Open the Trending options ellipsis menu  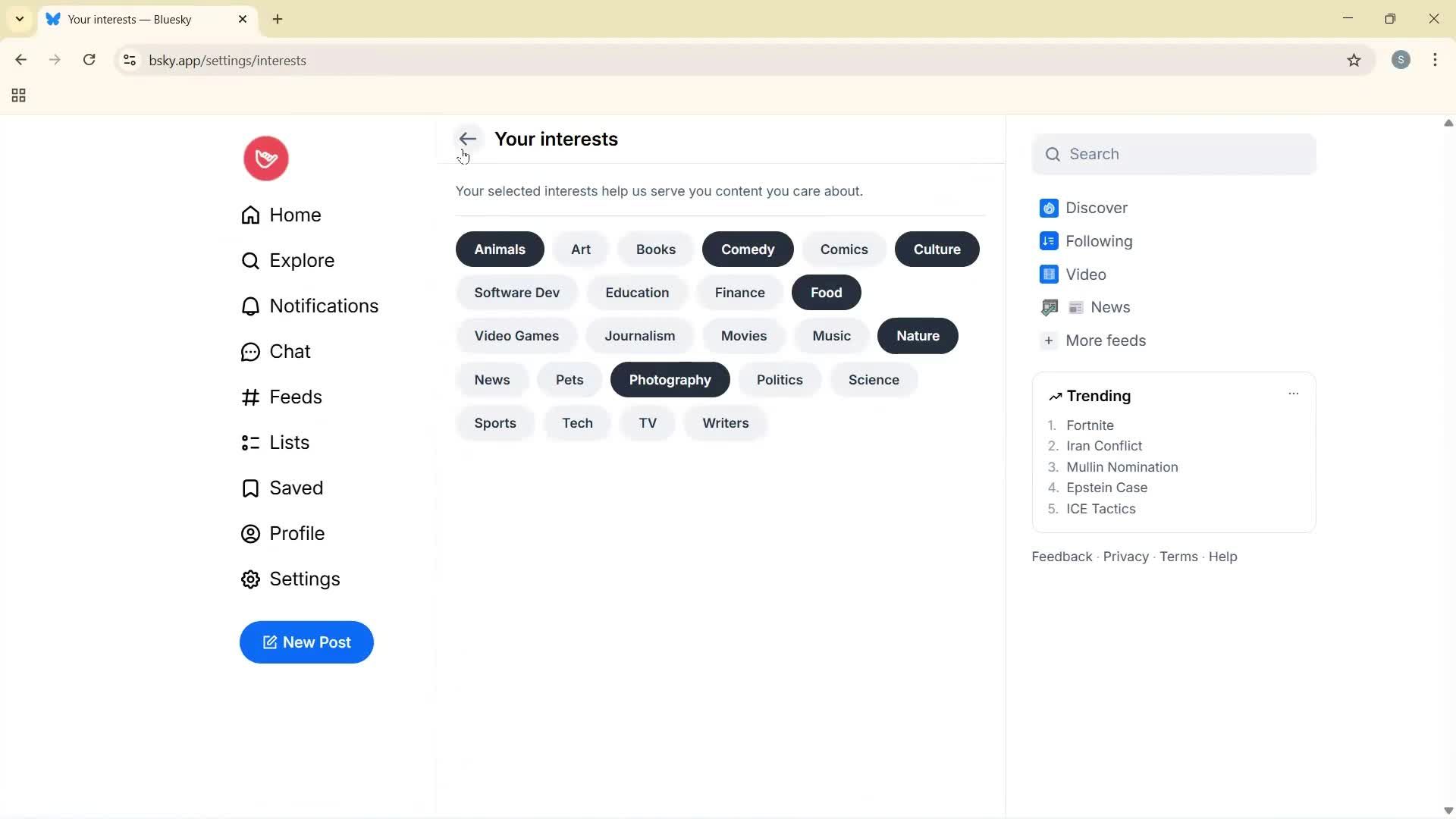click(1294, 394)
